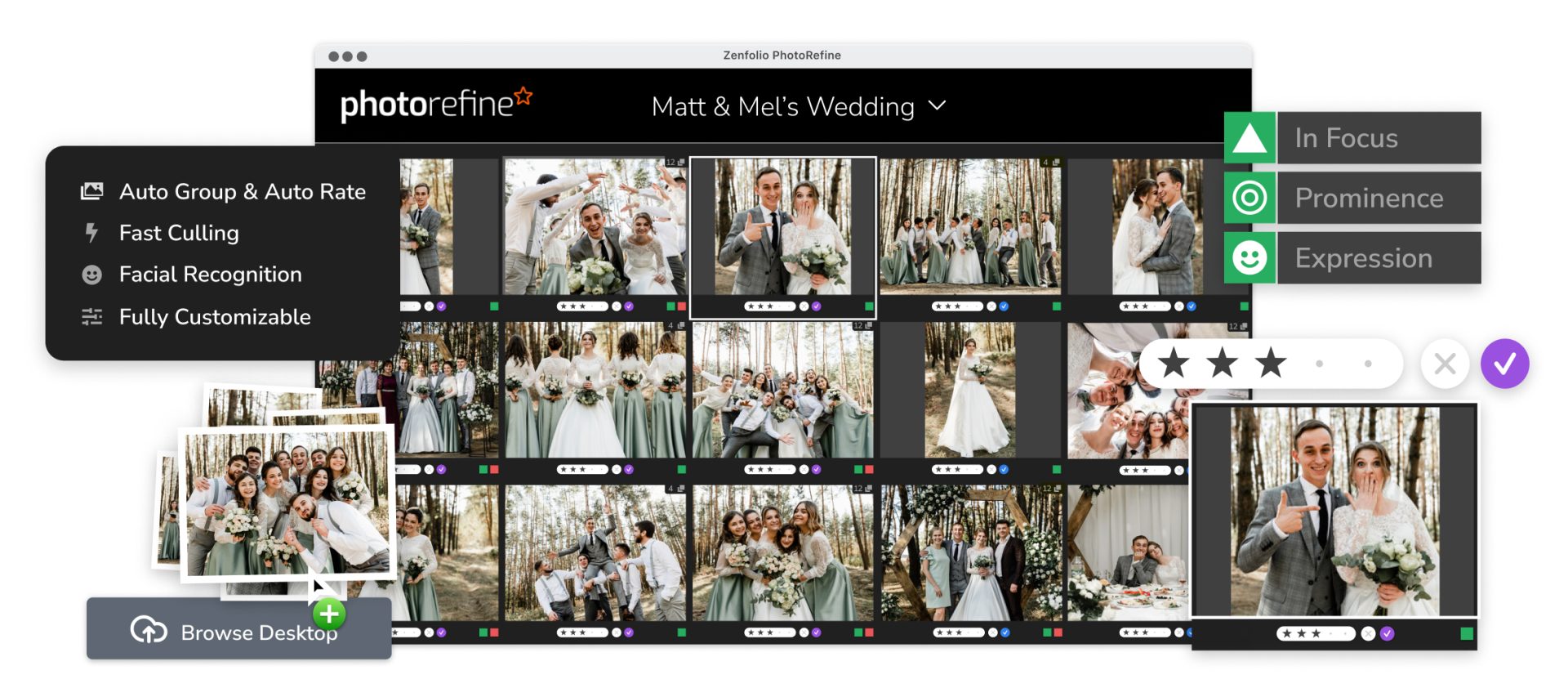Click the Expression smiley face icon

(1249, 258)
